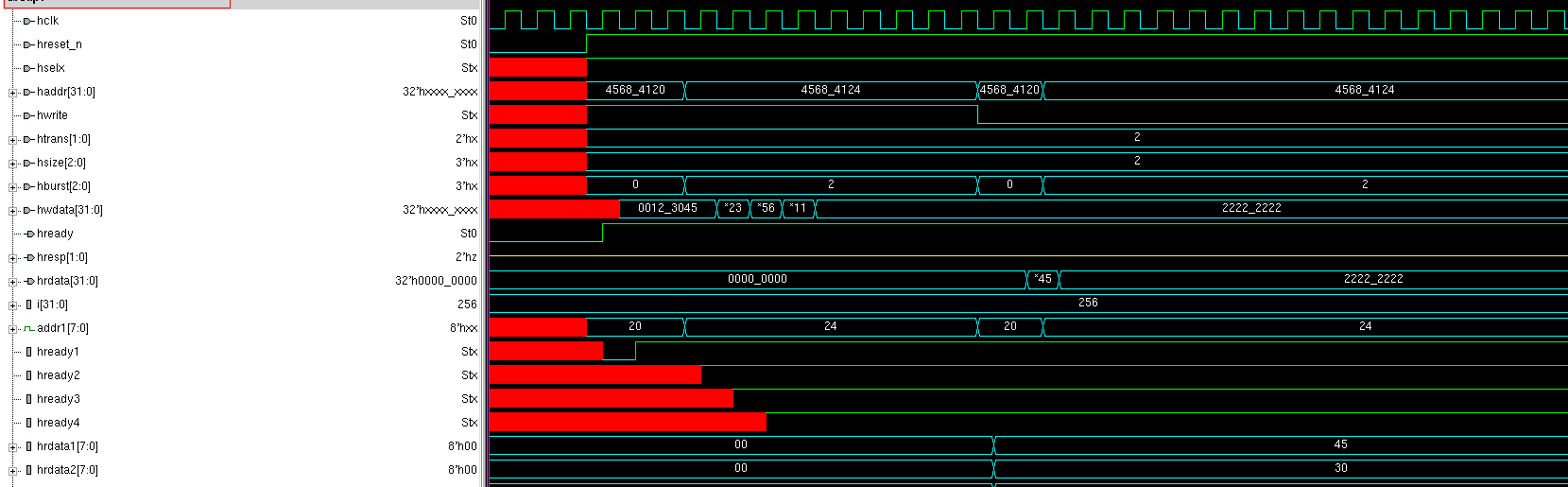Click the yellow high-impedance hresp waveform line
The height and width of the screenshot is (487, 1568).
pyautogui.click(x=1028, y=256)
